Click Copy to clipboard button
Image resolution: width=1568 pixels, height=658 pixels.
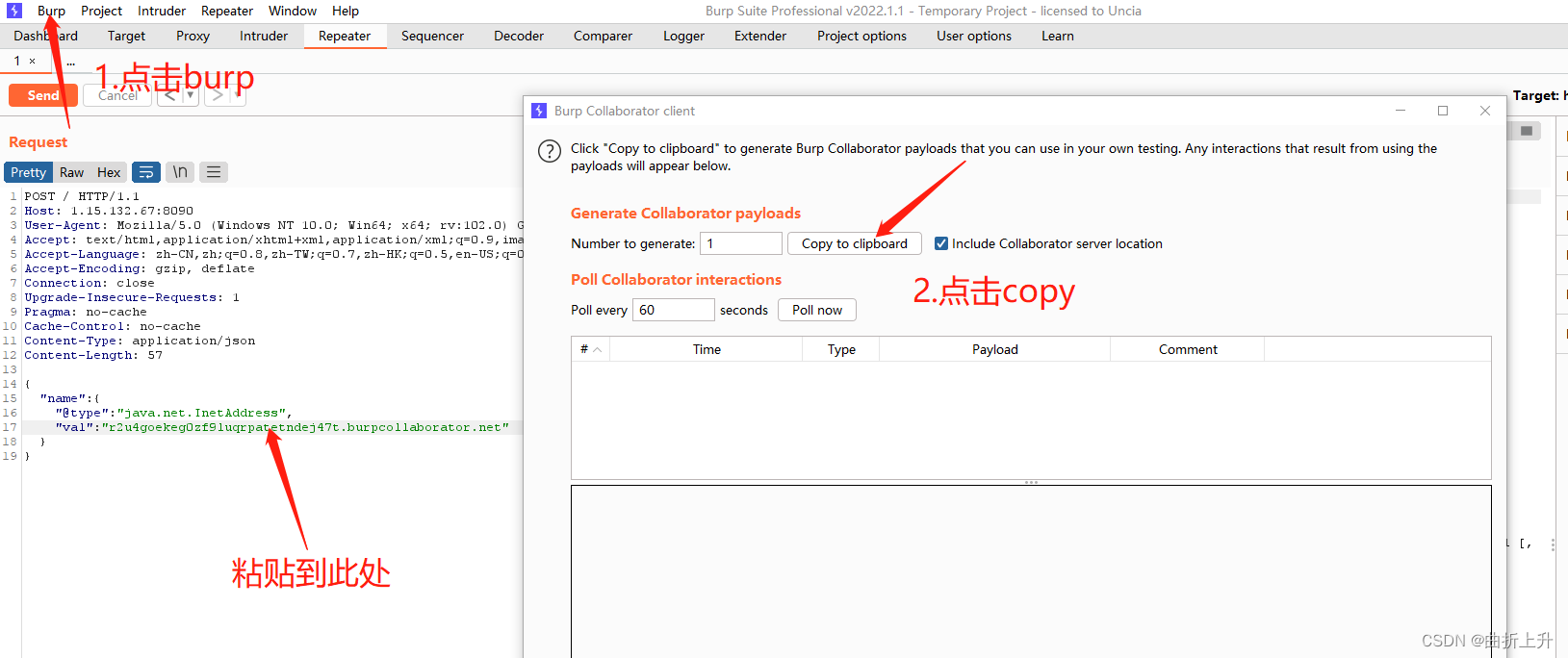[x=855, y=243]
